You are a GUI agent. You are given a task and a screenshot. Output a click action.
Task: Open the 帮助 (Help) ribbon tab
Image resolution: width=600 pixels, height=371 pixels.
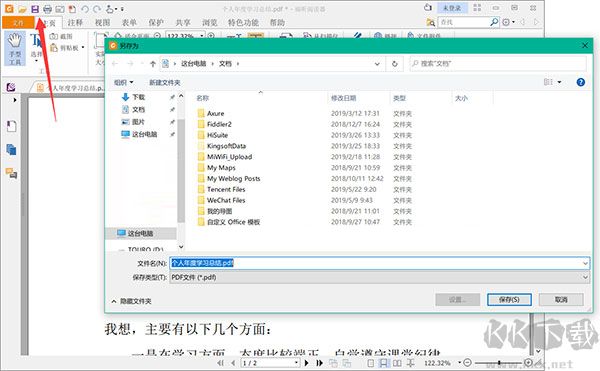[277, 23]
